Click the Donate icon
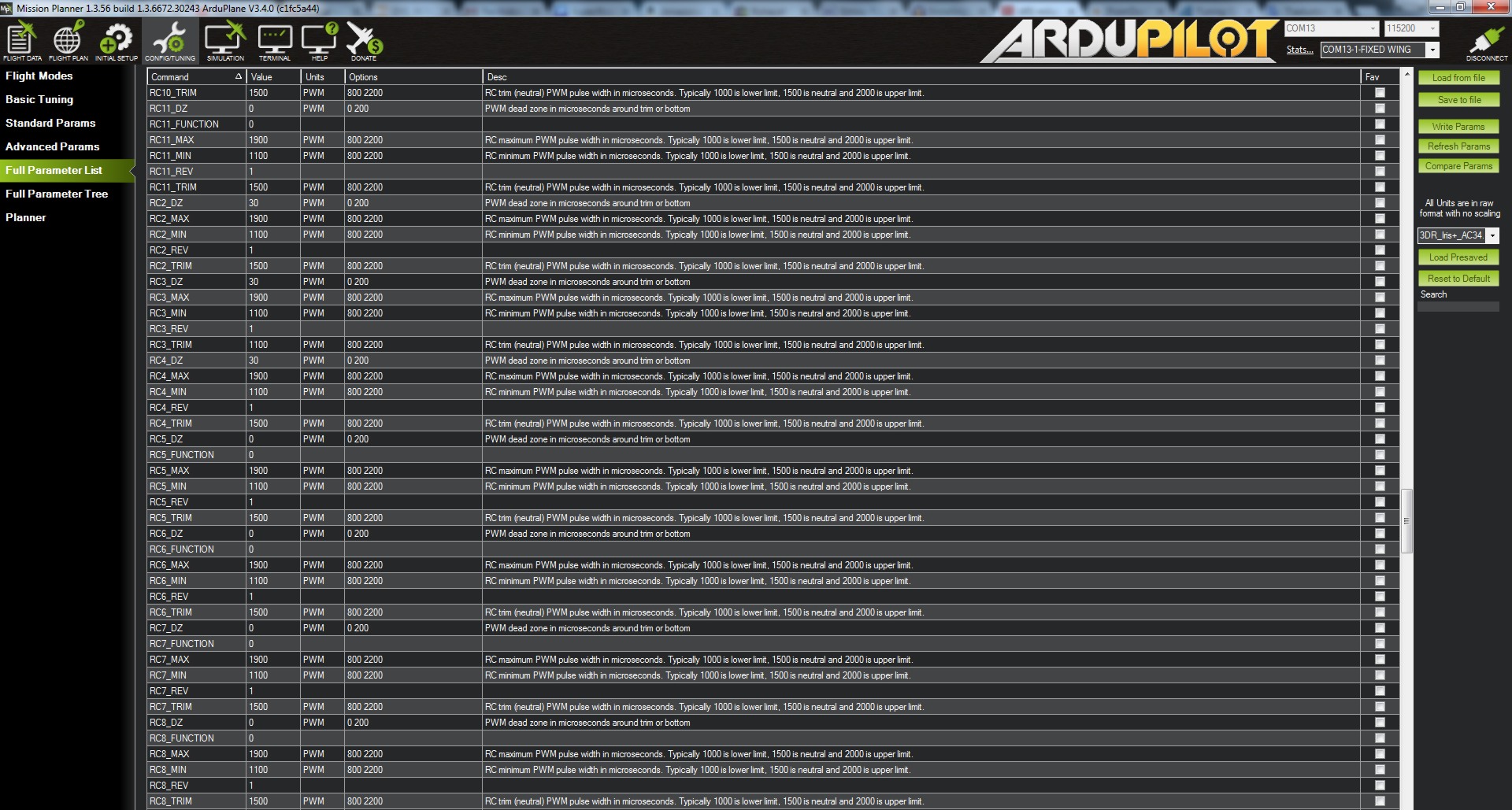1512x810 pixels. pos(363,42)
